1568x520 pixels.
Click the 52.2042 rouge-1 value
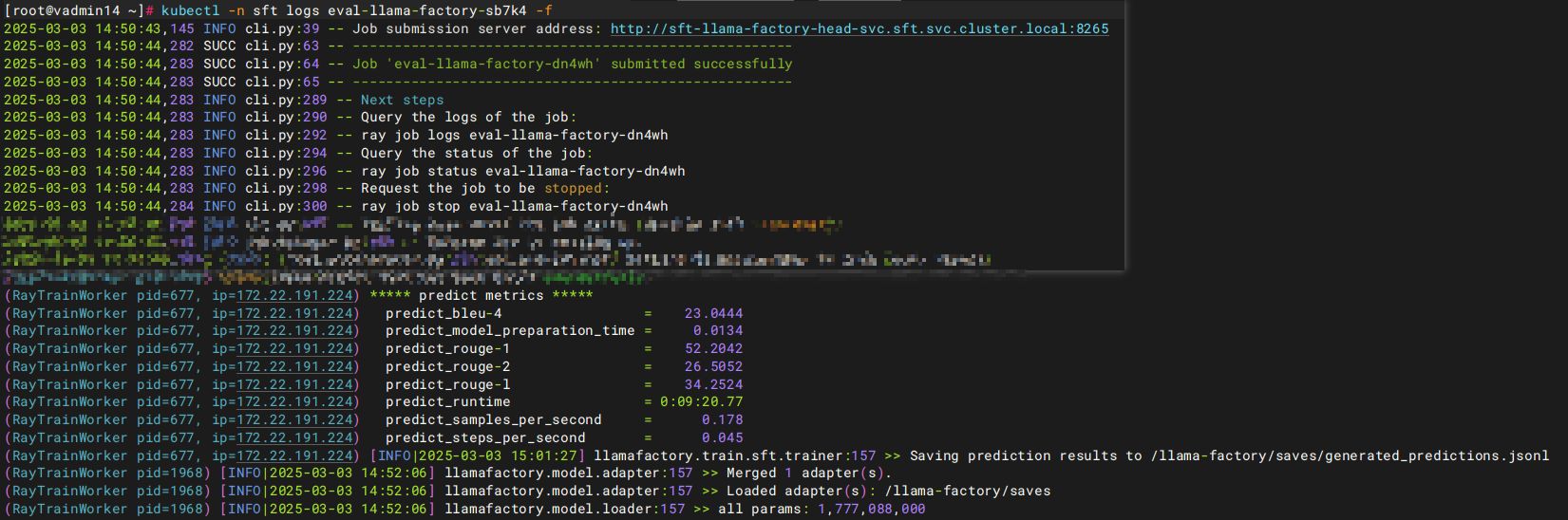point(713,348)
